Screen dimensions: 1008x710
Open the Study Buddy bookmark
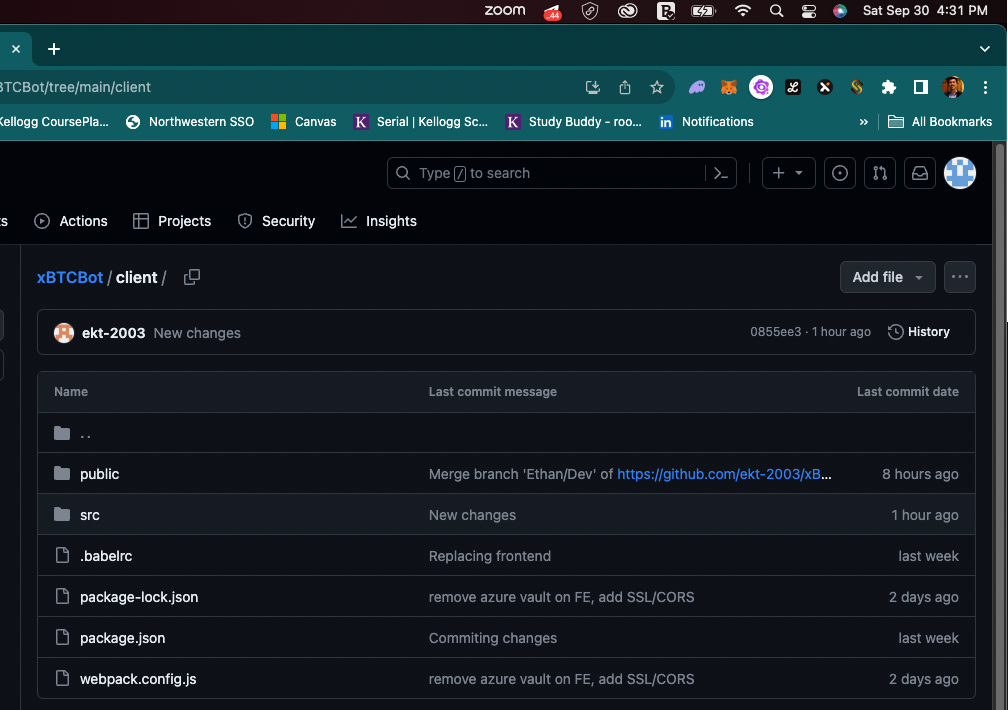click(573, 122)
